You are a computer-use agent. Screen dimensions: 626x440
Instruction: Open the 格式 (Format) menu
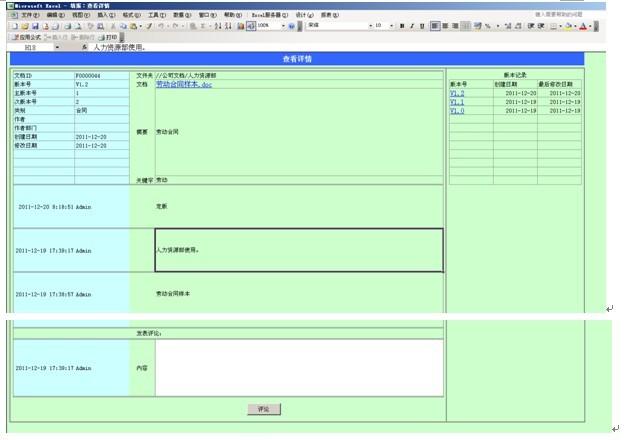pos(132,15)
